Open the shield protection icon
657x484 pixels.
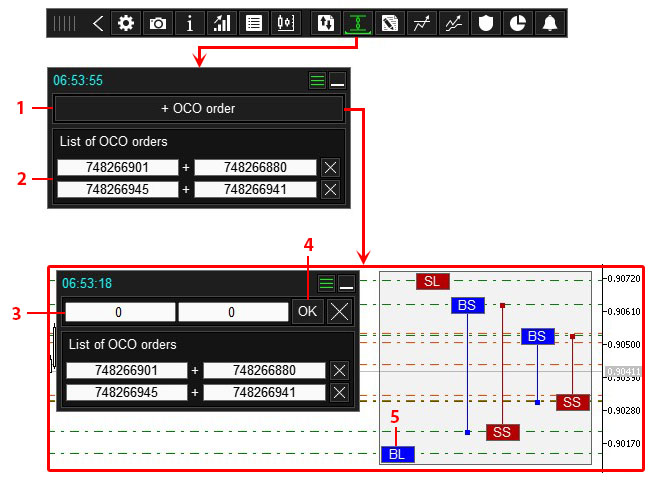(486, 23)
